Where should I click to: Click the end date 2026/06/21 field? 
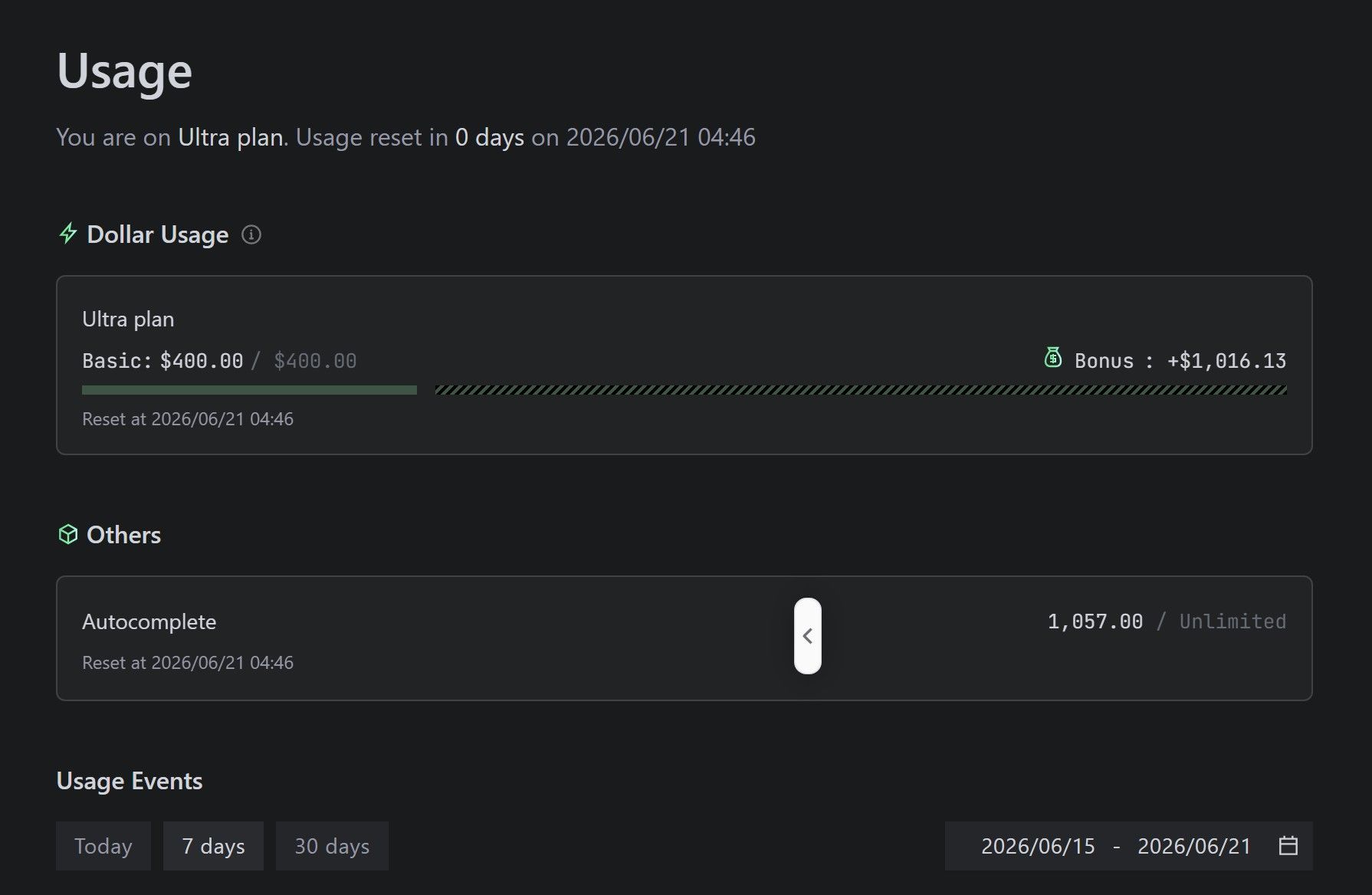(x=1194, y=846)
